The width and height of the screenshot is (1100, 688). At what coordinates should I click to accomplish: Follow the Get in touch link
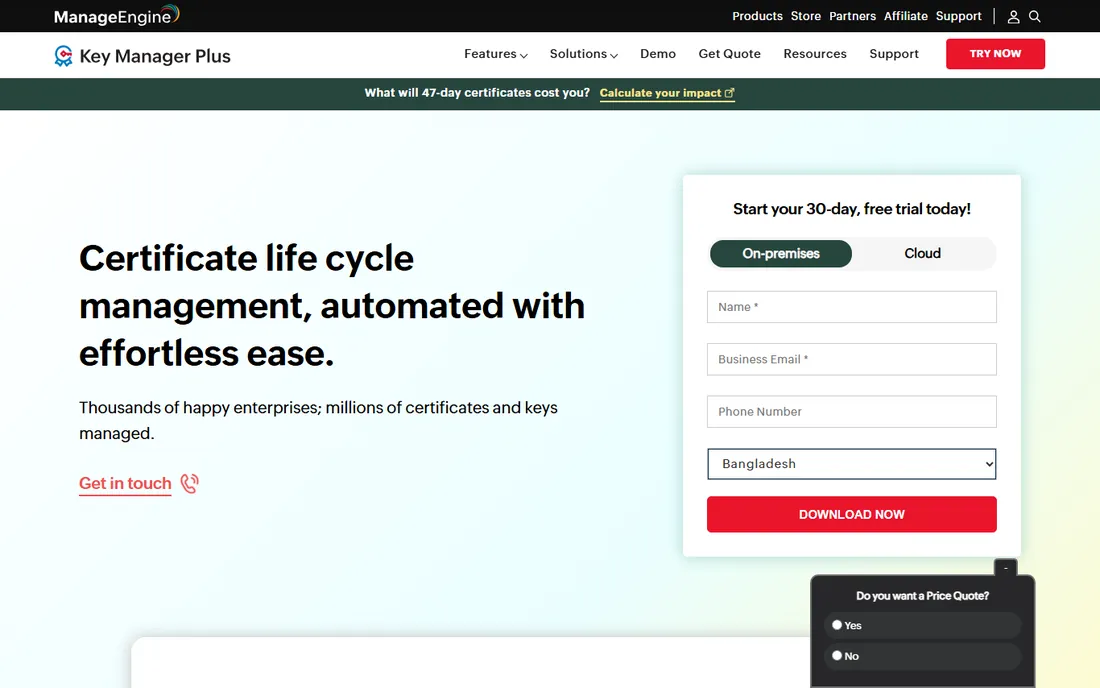coord(125,483)
